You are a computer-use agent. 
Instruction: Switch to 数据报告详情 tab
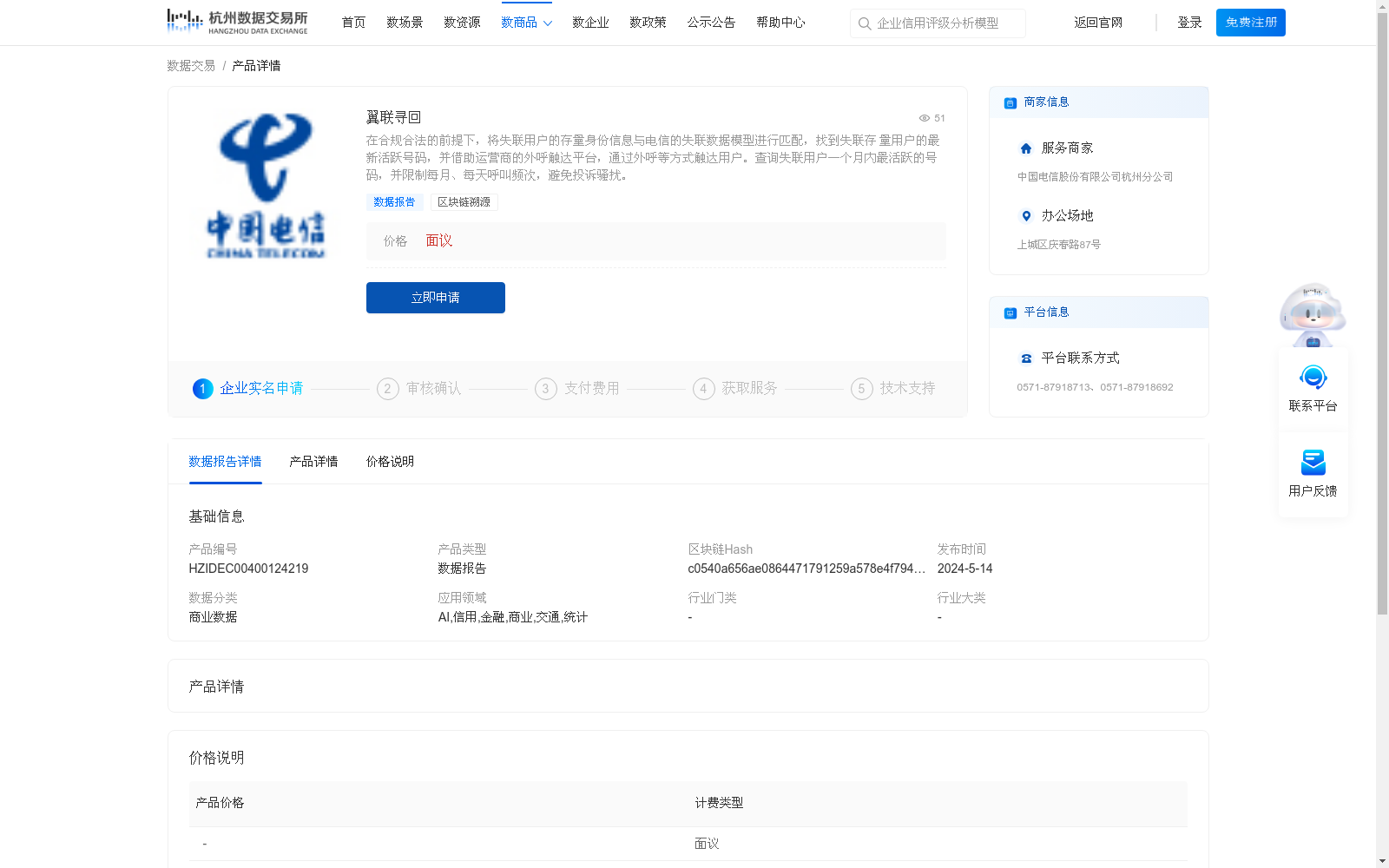[x=225, y=462]
